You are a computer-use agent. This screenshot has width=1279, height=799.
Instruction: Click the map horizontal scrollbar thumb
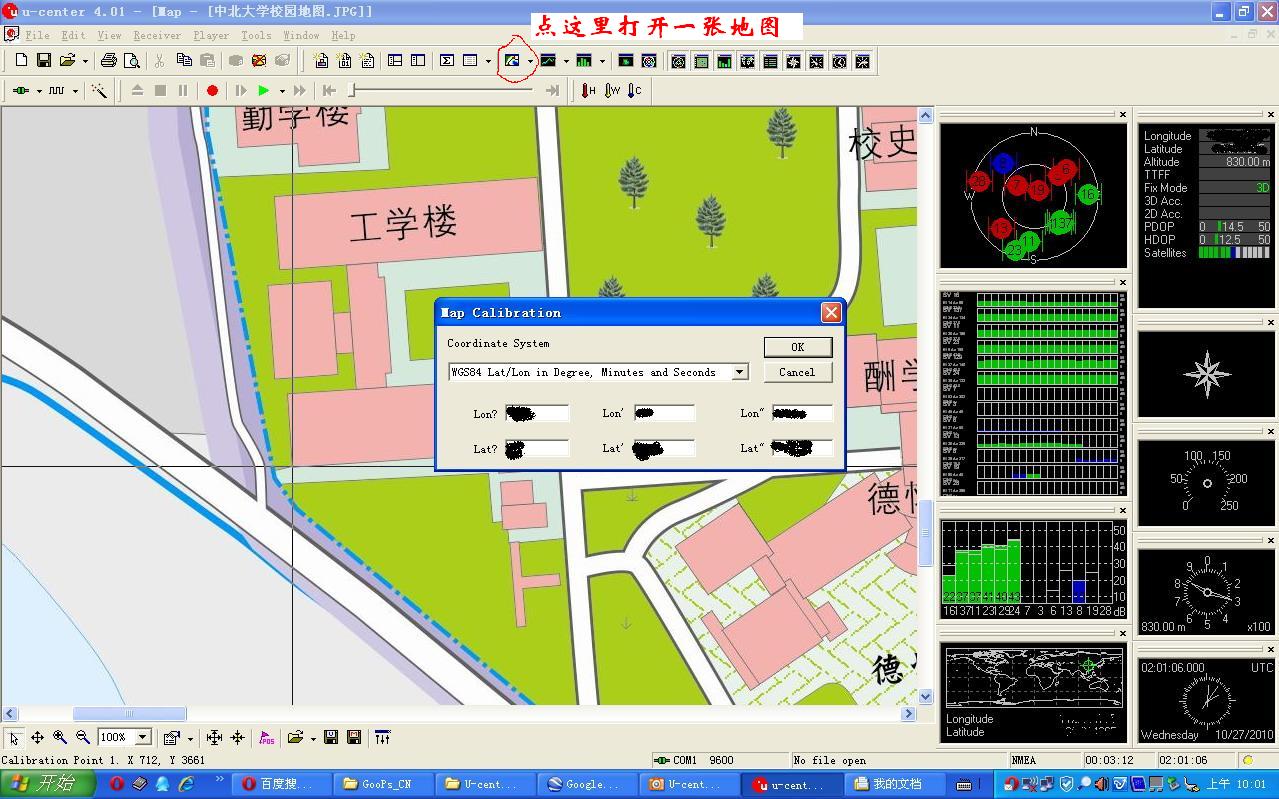click(x=129, y=714)
